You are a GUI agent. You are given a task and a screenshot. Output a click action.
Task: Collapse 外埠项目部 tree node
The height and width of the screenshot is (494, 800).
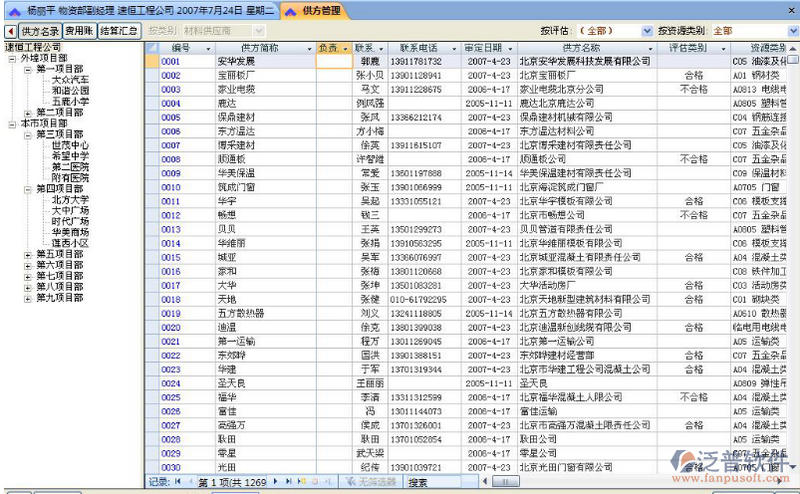coord(12,59)
